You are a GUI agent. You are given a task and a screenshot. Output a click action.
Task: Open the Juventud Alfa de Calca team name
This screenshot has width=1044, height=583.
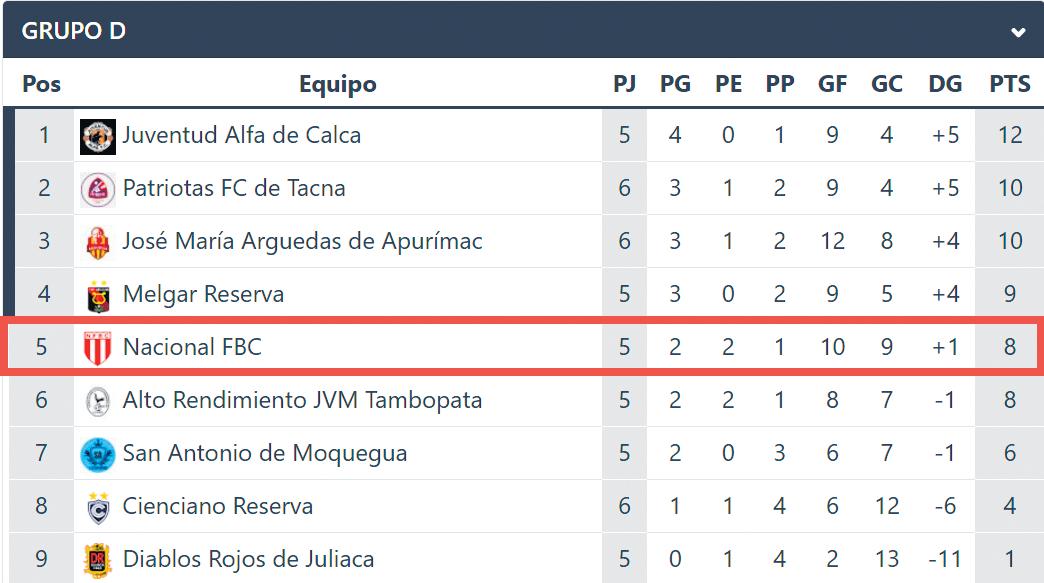241,135
